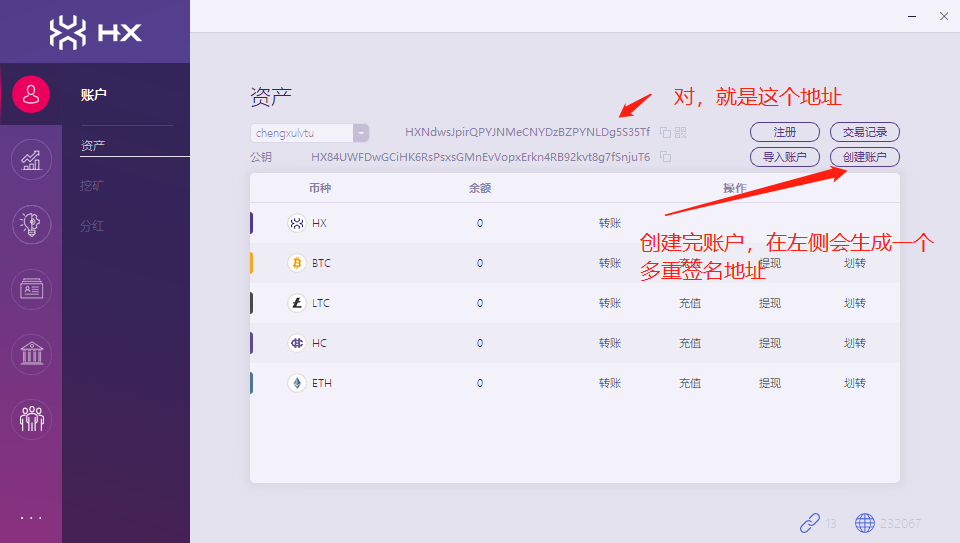Click 转账 in the ETH row
The height and width of the screenshot is (543, 960).
point(610,383)
